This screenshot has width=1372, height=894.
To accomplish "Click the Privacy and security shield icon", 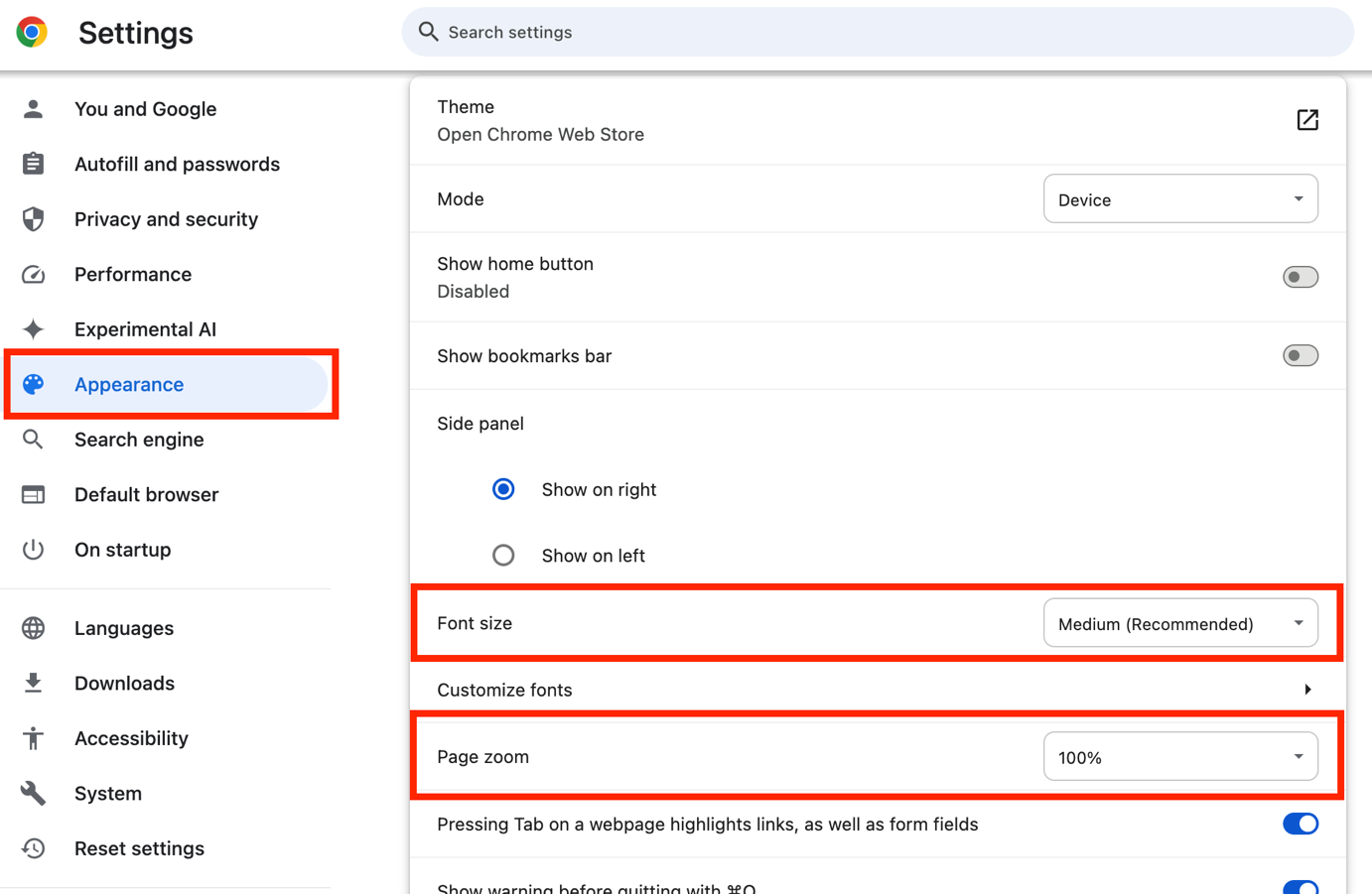I will click(x=33, y=219).
